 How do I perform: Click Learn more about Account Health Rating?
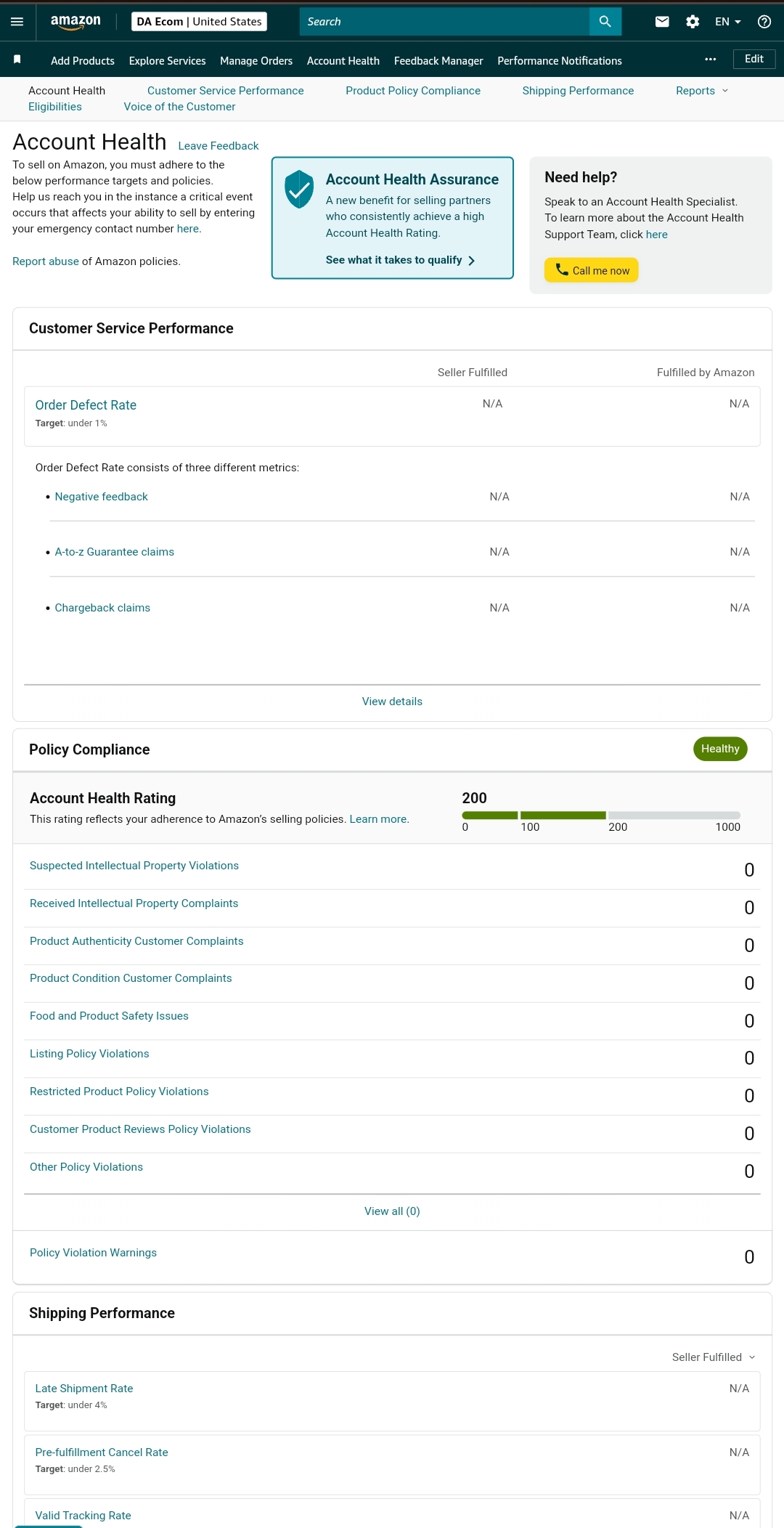coord(378,819)
